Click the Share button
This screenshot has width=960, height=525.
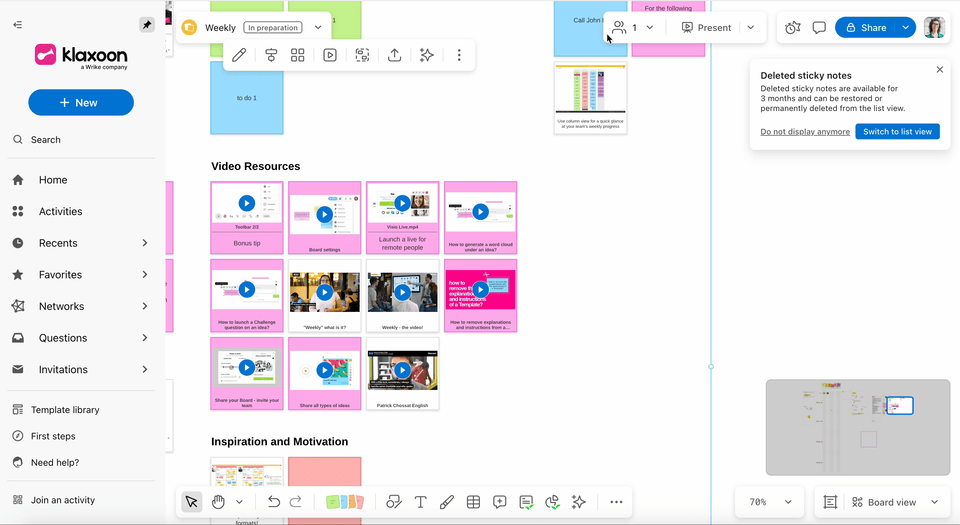point(866,28)
